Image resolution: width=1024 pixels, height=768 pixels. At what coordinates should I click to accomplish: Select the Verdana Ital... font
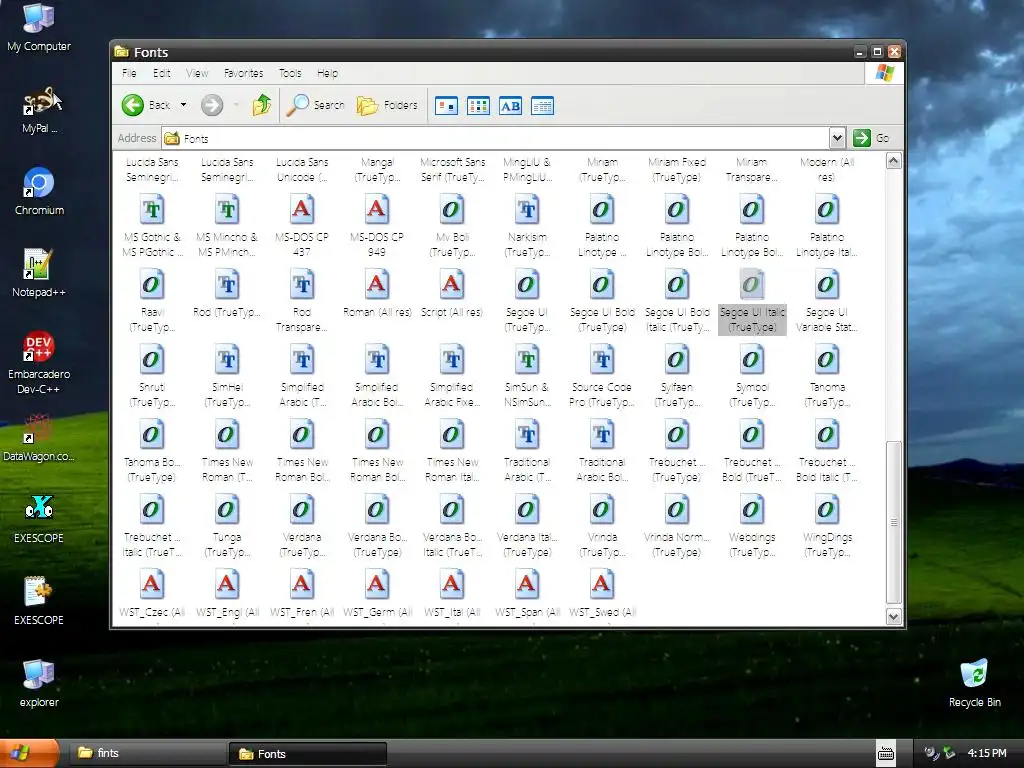click(527, 526)
